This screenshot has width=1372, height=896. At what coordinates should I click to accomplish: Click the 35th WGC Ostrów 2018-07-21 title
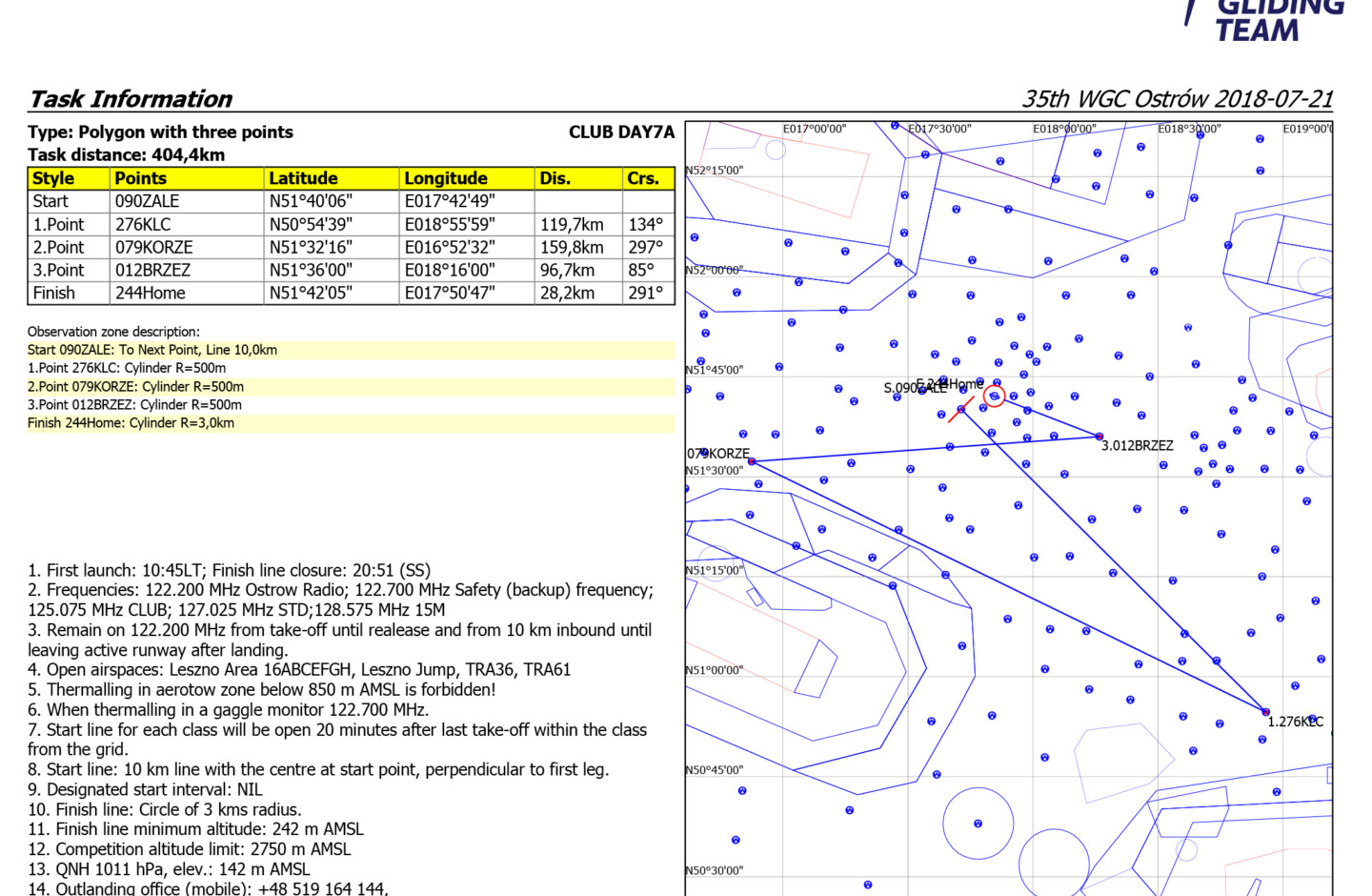point(1177,99)
